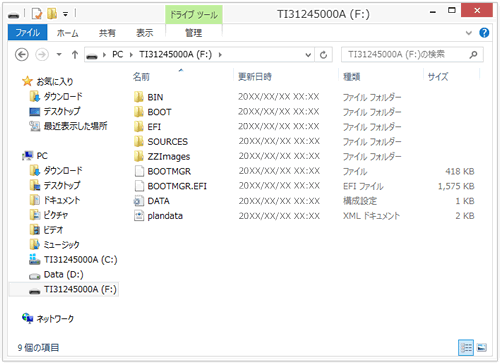Sort by the 種類 column header

[352, 77]
